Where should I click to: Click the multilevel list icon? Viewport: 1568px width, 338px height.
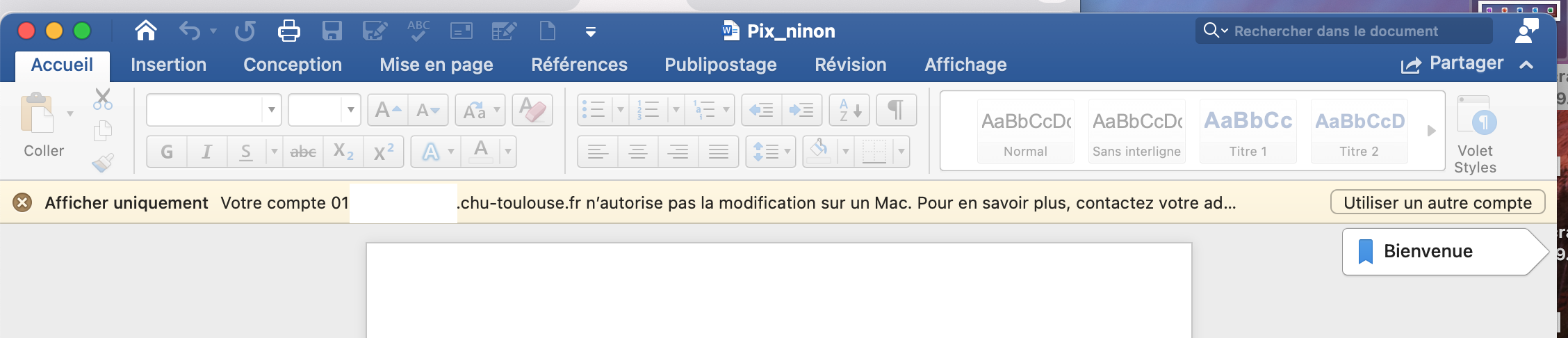click(704, 110)
